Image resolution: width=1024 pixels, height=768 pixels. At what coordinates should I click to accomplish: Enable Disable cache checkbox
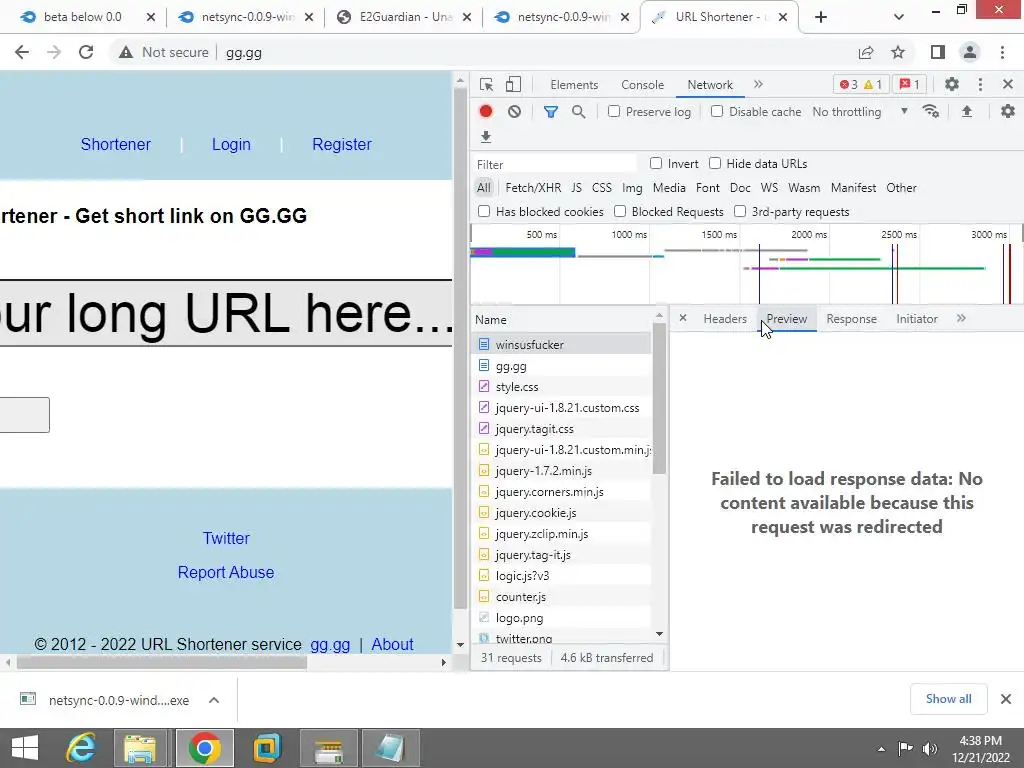(x=717, y=111)
